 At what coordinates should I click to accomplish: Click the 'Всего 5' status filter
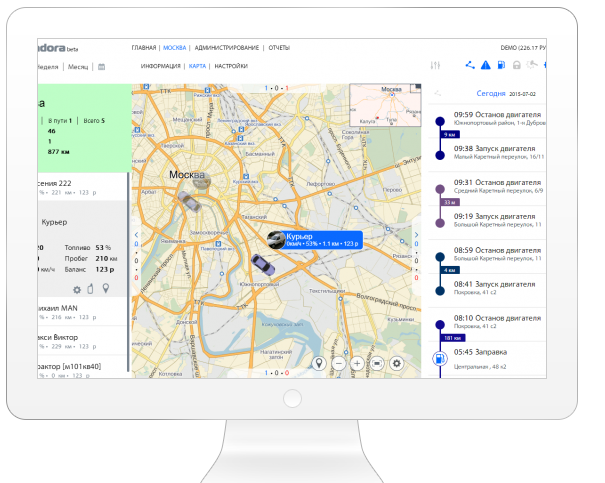click(94, 121)
